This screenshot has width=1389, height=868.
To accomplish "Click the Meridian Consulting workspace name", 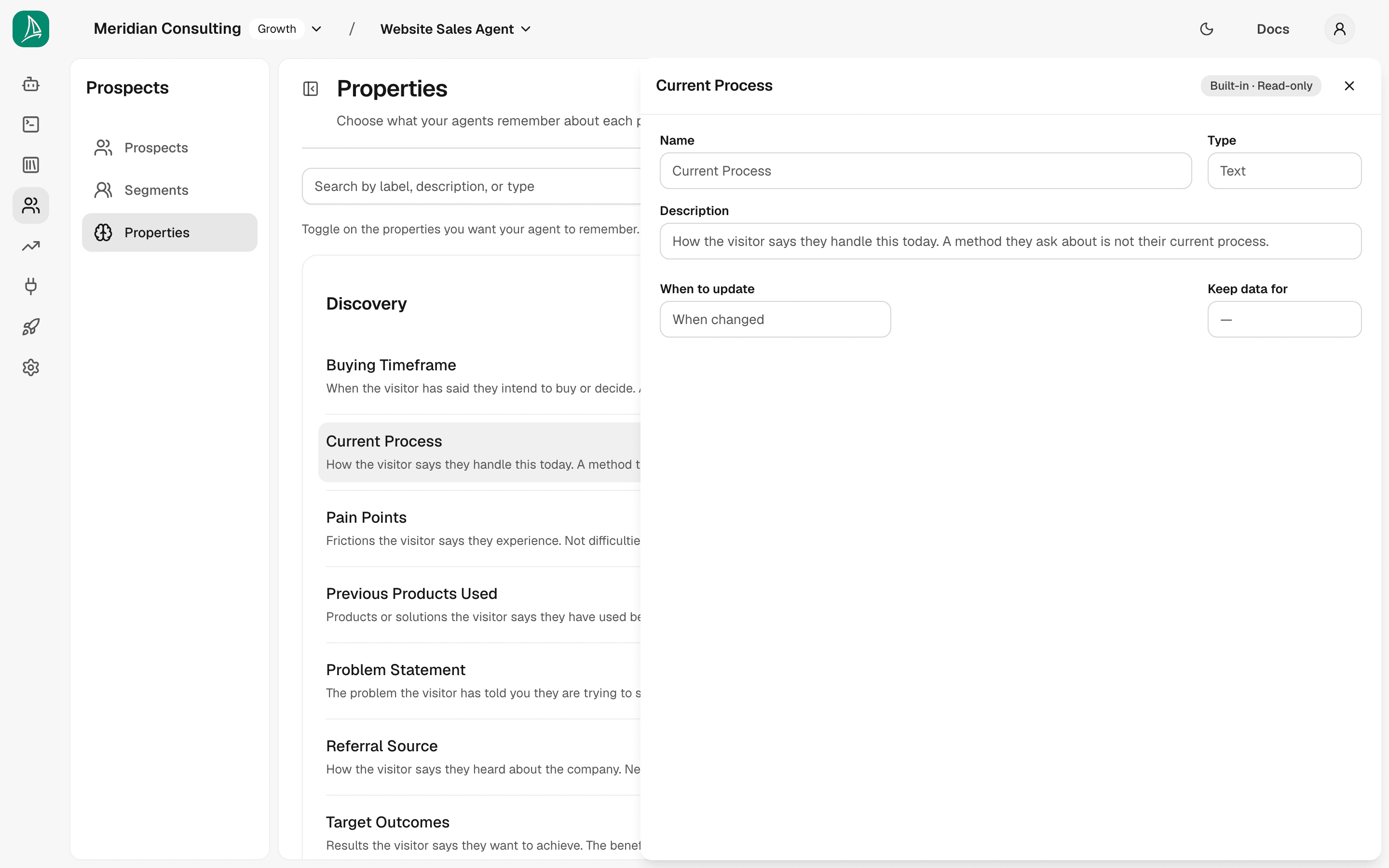I will (x=167, y=29).
